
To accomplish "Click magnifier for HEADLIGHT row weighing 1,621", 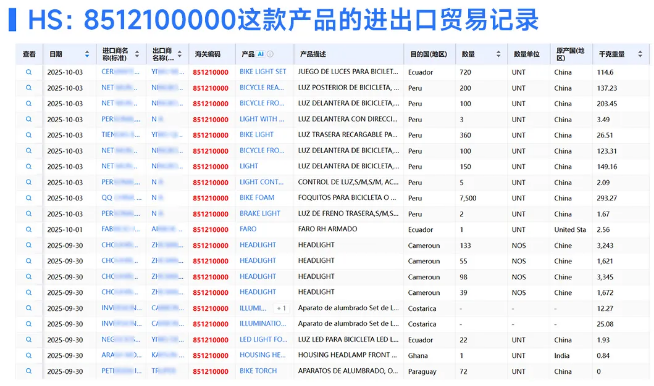I will pyautogui.click(x=29, y=261).
